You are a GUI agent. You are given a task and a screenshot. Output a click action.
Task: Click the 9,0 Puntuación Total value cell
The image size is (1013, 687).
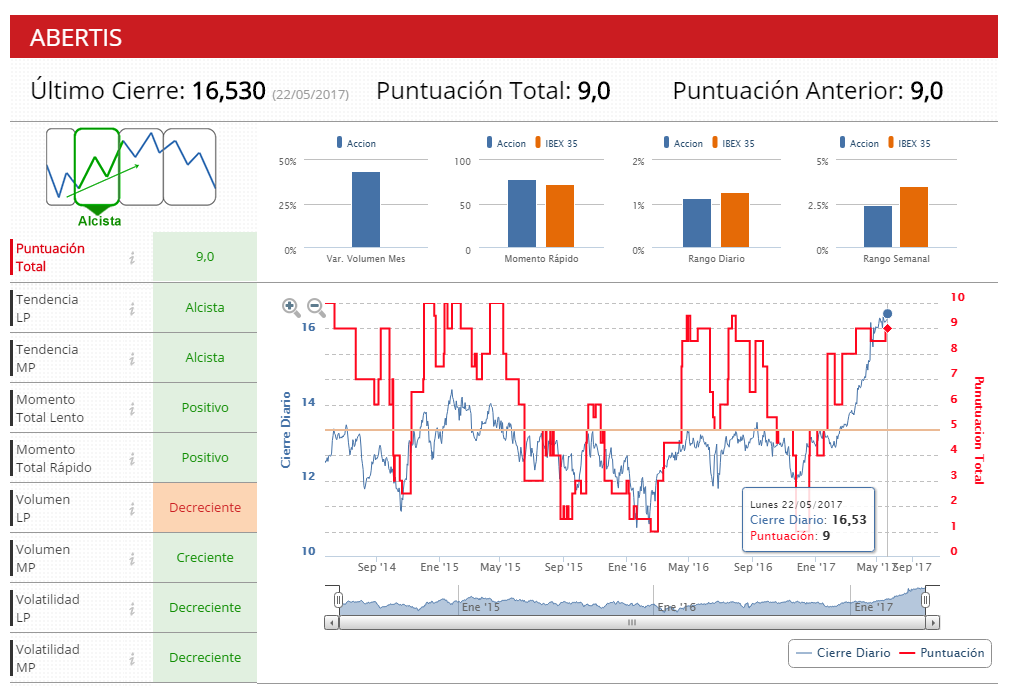[x=205, y=257]
